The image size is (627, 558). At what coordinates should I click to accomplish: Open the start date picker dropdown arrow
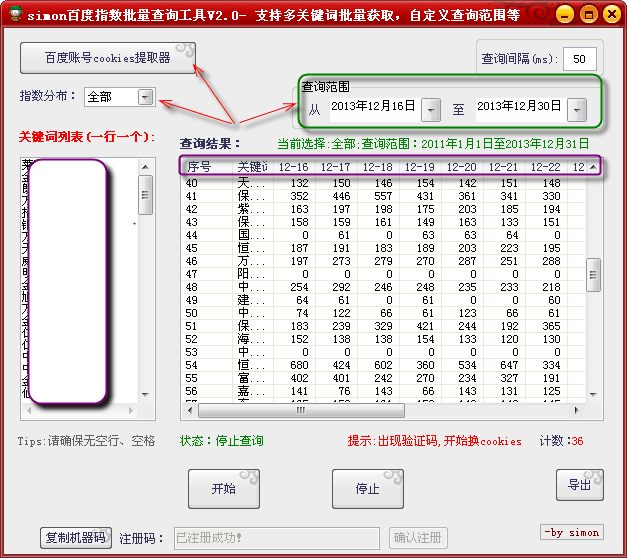431,110
